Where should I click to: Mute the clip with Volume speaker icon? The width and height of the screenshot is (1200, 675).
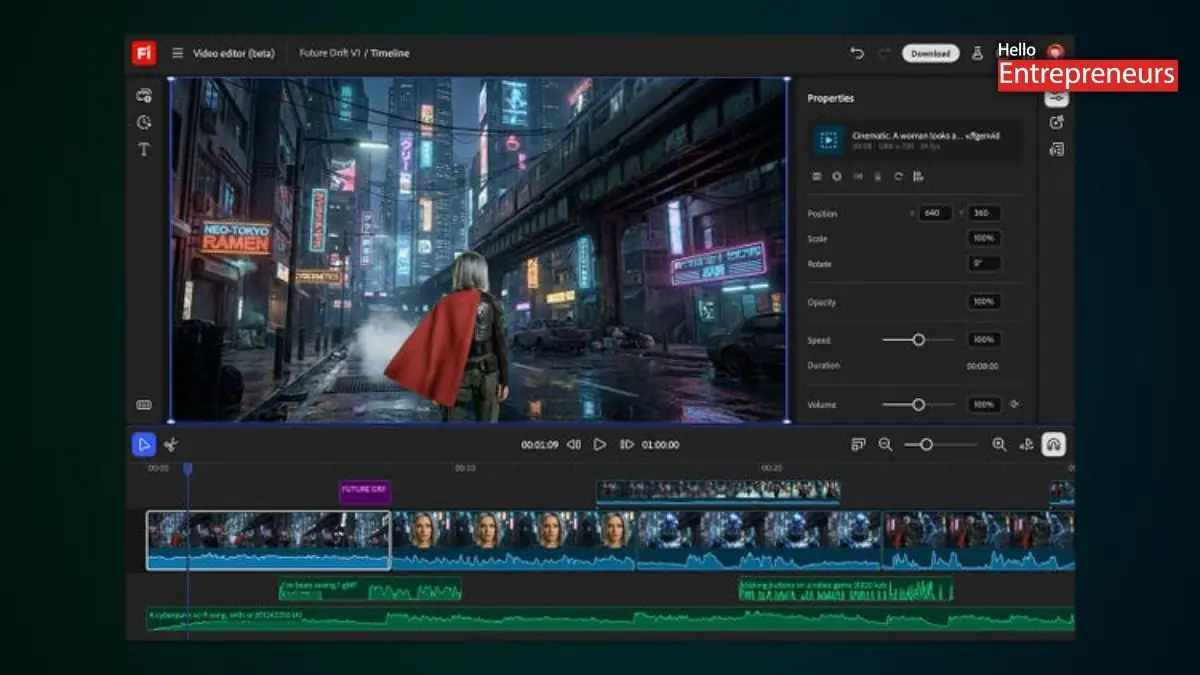(x=1015, y=405)
